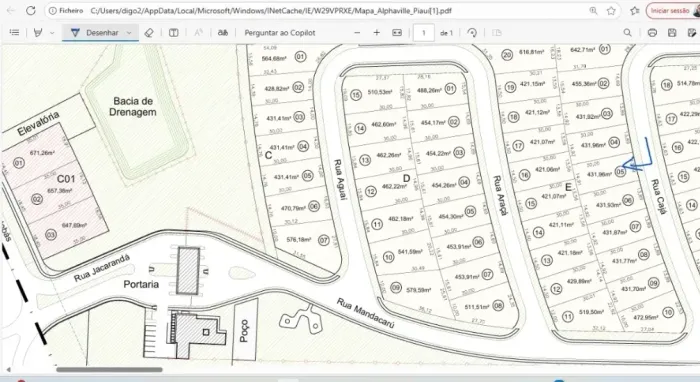Click the browser back arrow

click(x=11, y=10)
